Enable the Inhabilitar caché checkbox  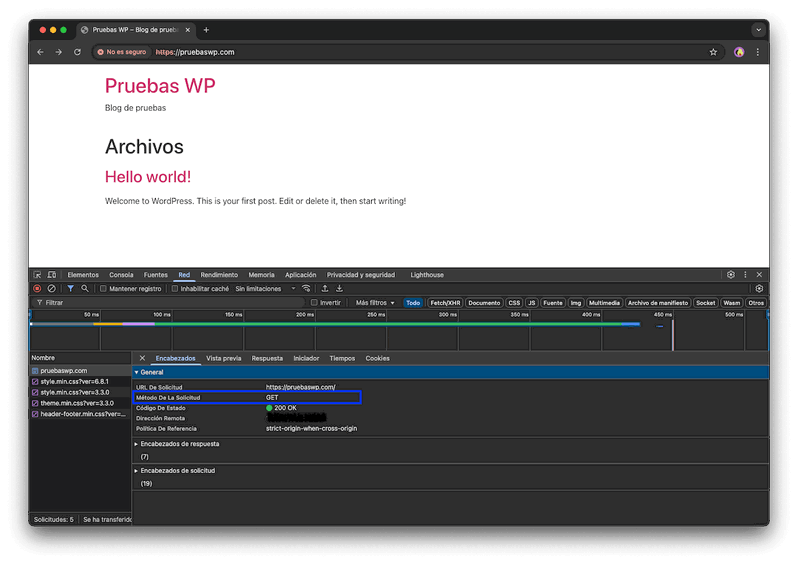tap(175, 289)
